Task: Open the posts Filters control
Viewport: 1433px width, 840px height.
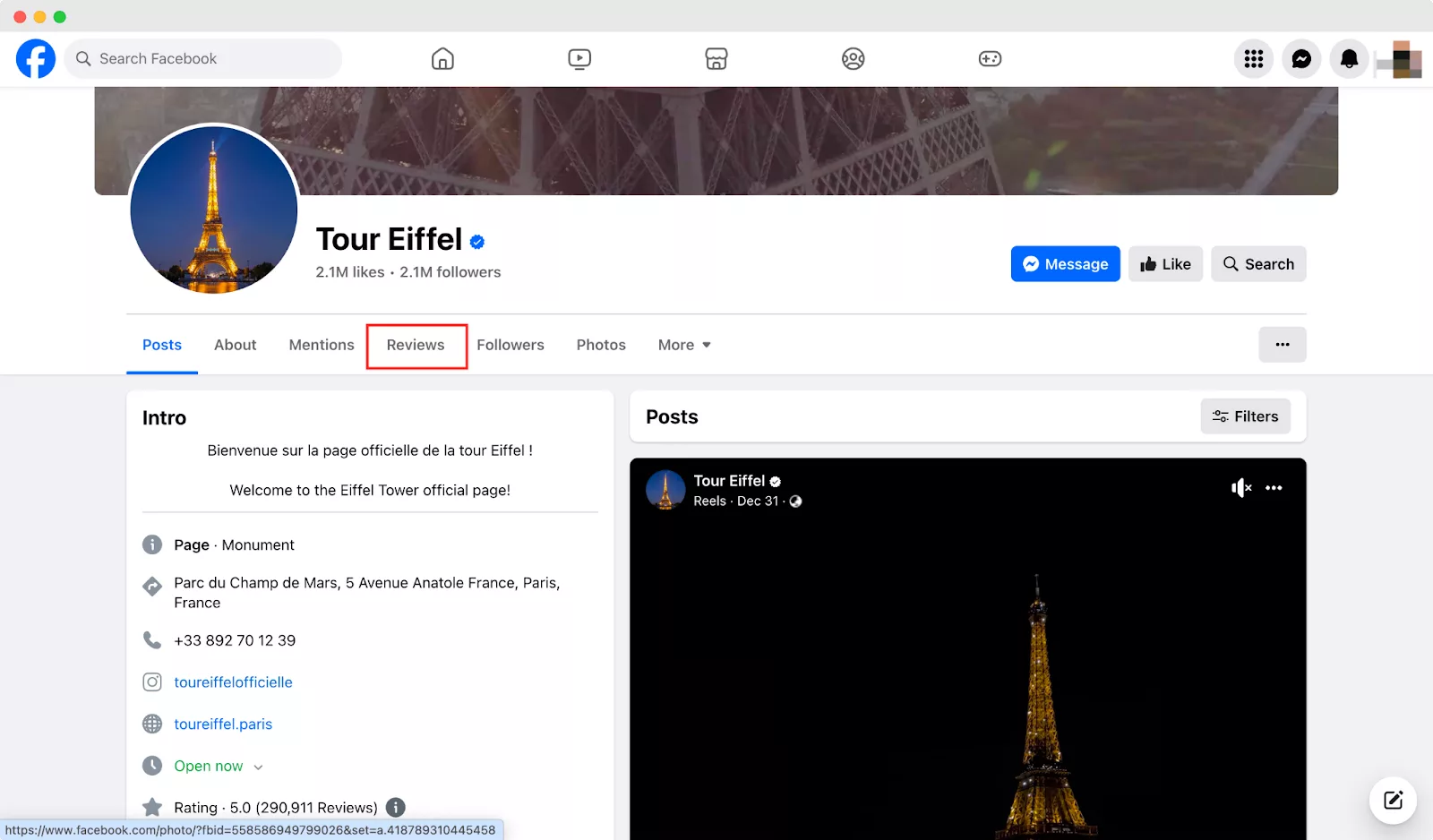Action: point(1245,416)
